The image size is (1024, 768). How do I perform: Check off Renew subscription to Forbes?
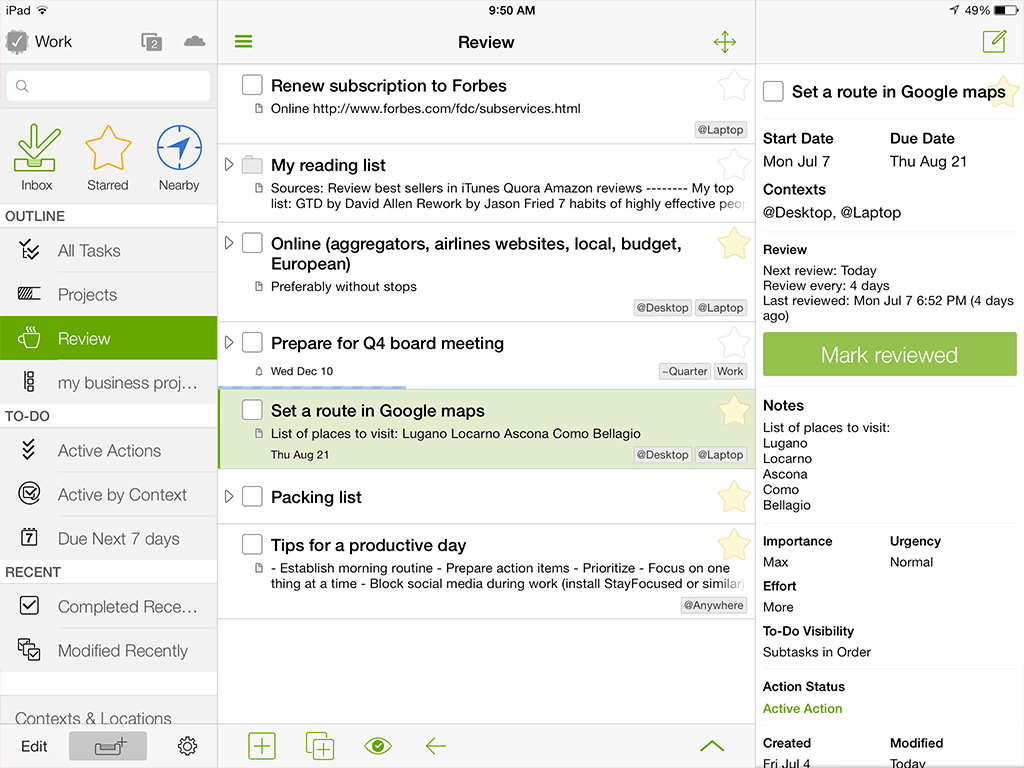click(x=252, y=85)
